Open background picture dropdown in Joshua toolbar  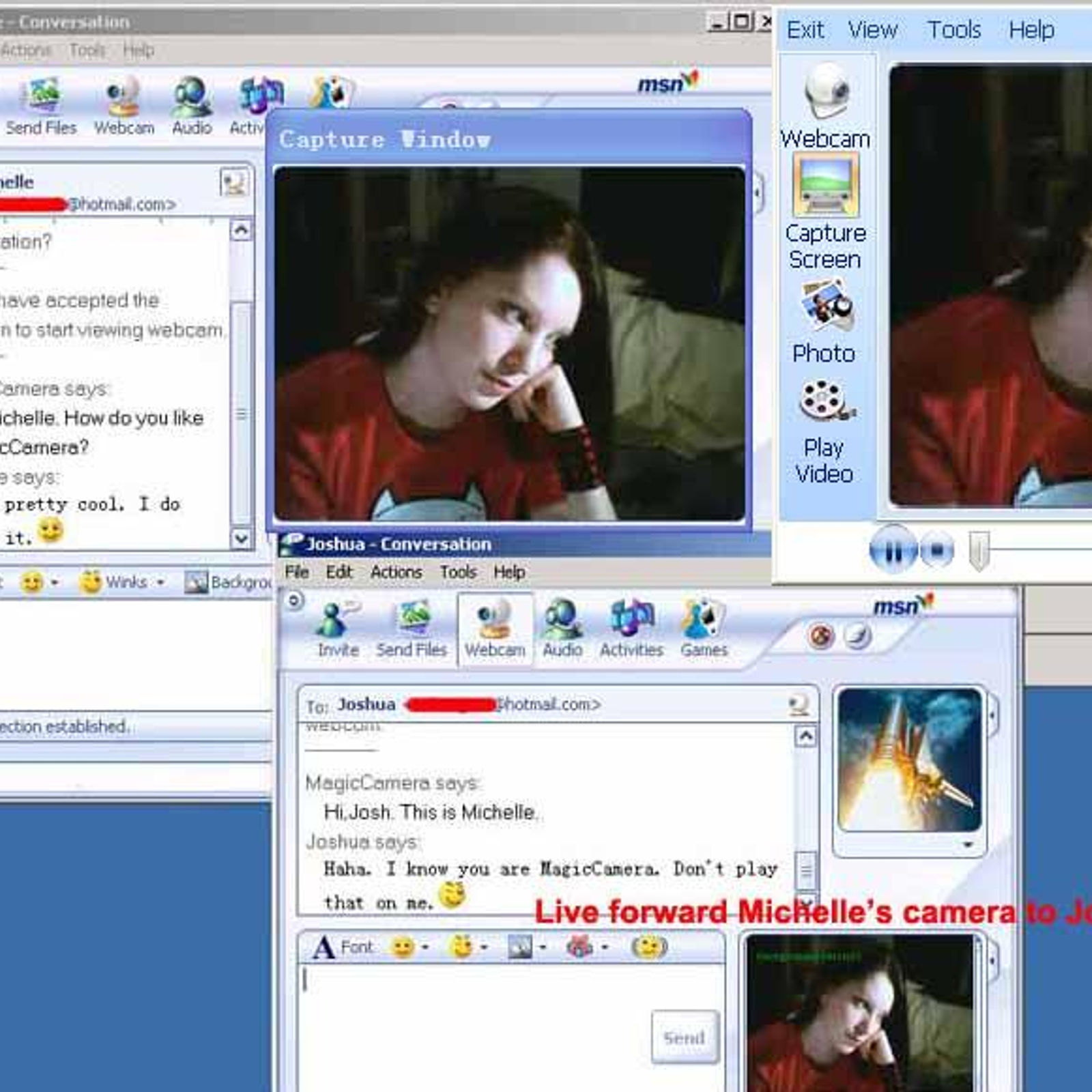(x=527, y=947)
